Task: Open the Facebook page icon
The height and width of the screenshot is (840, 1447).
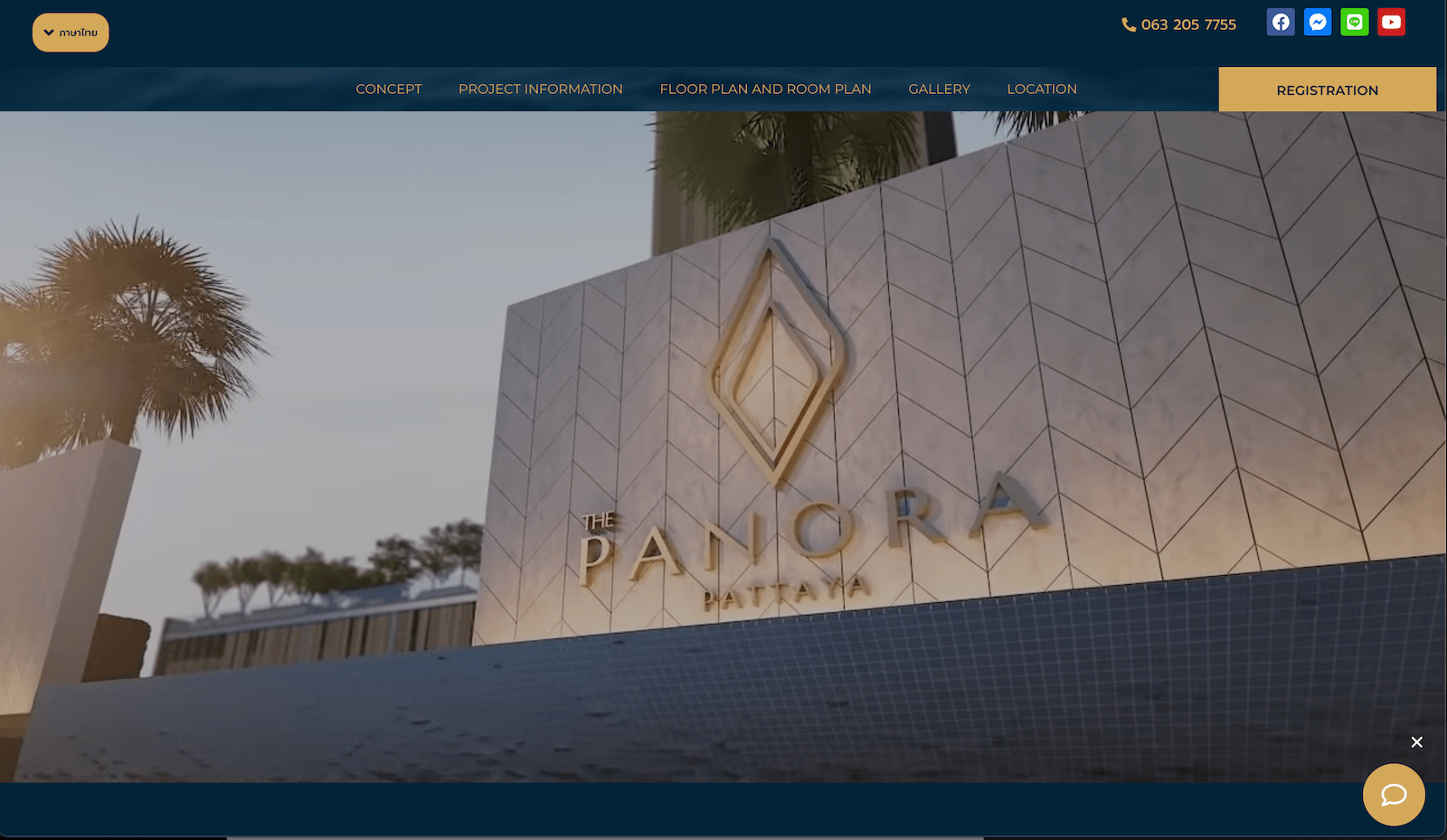Action: (1281, 23)
